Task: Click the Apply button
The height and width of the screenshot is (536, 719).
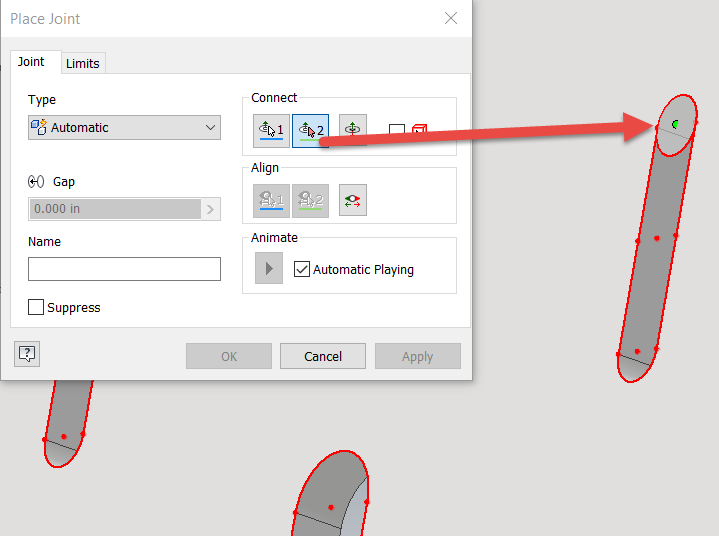Action: coord(418,356)
